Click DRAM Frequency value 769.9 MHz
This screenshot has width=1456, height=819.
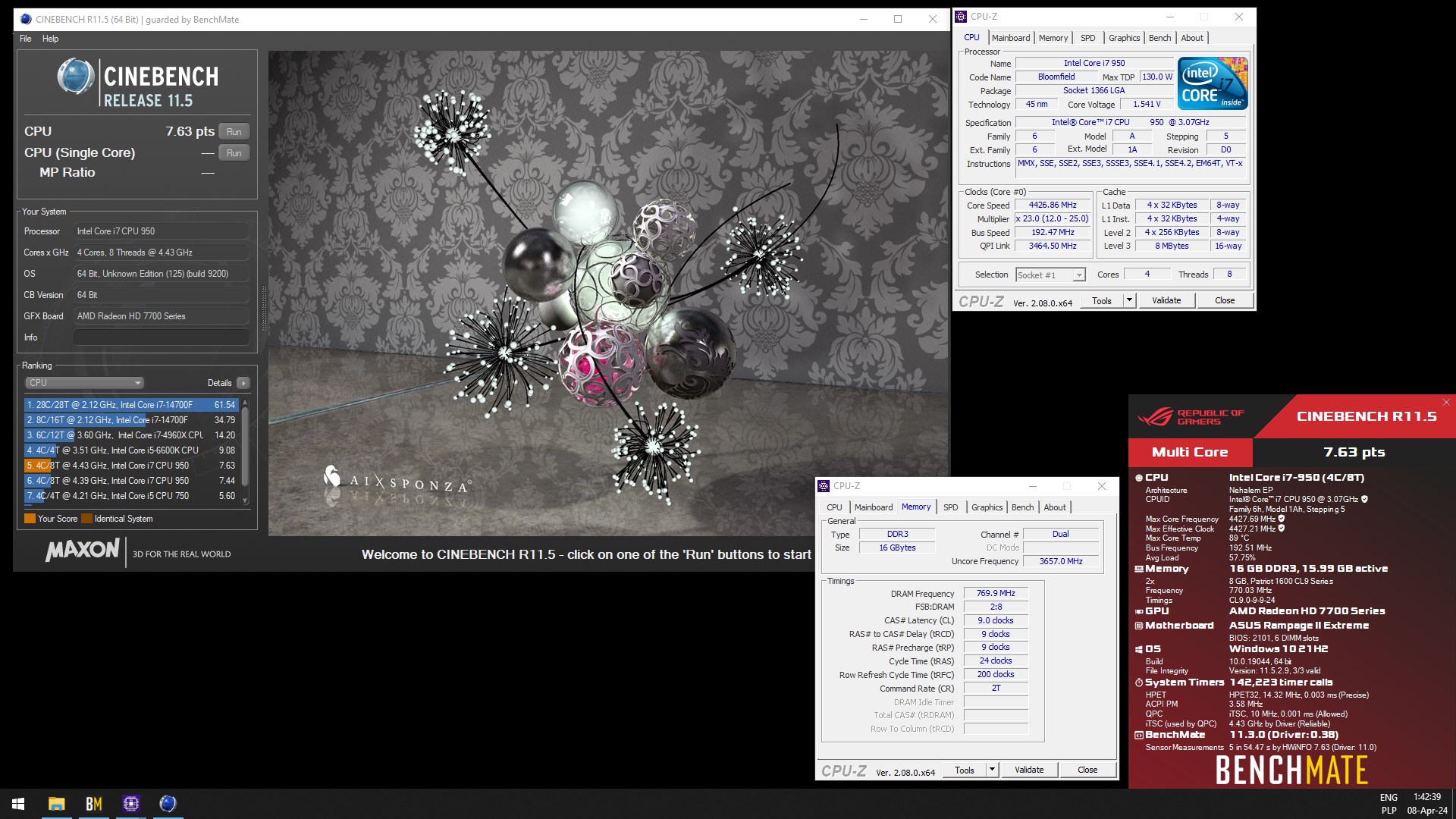996,593
